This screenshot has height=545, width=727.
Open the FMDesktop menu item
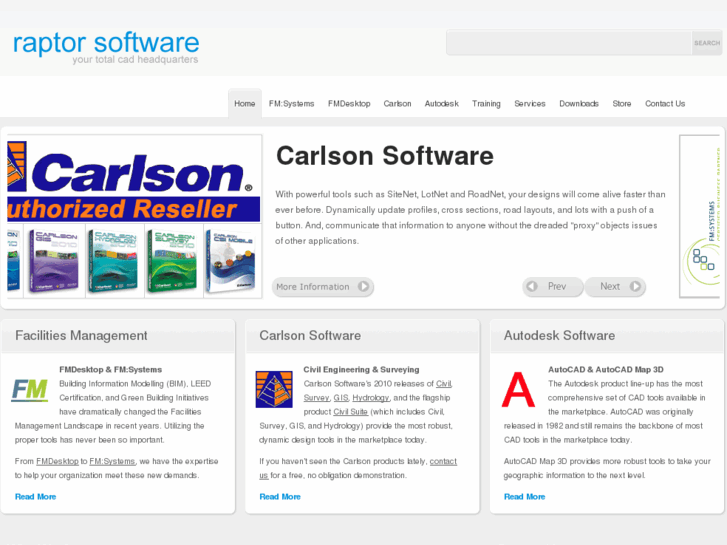349,103
